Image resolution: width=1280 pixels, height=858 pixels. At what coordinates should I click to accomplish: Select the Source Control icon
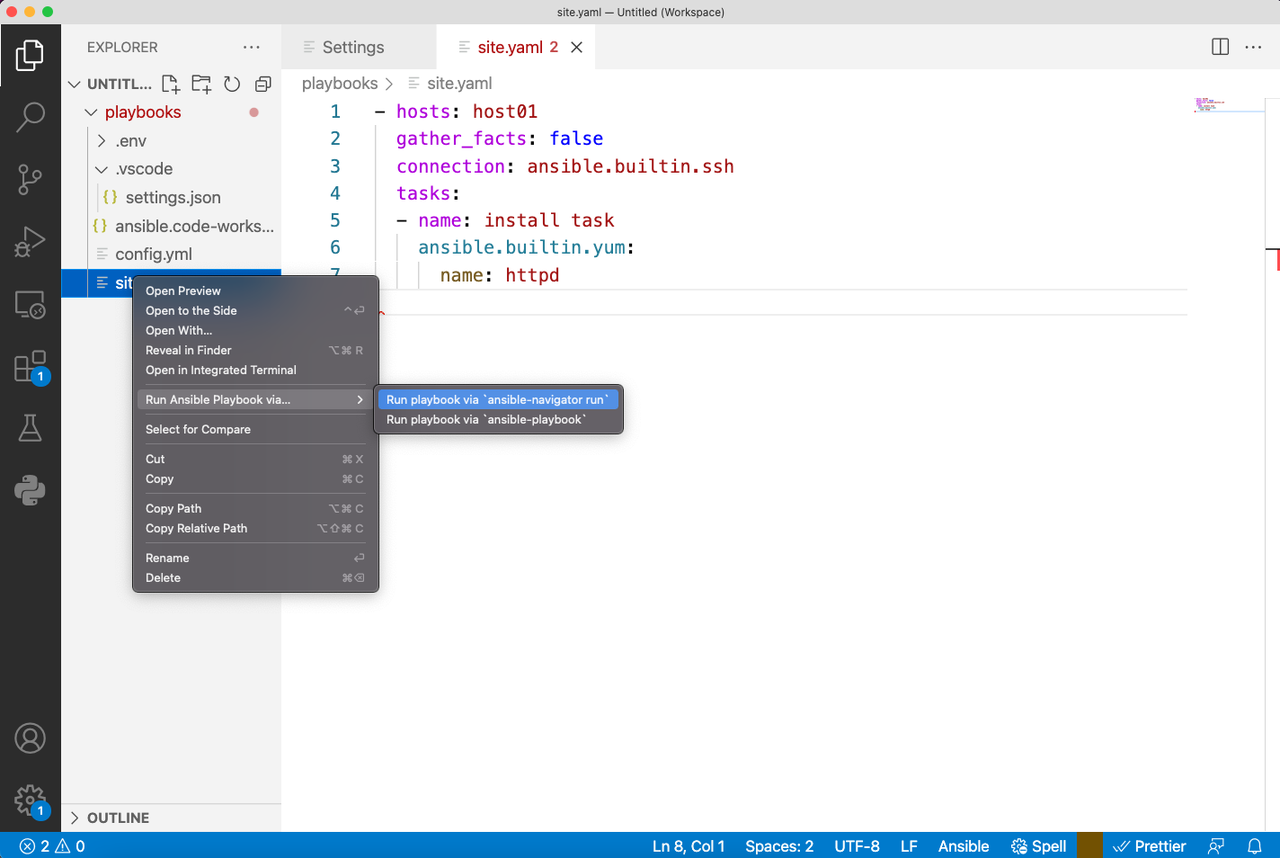click(x=30, y=179)
